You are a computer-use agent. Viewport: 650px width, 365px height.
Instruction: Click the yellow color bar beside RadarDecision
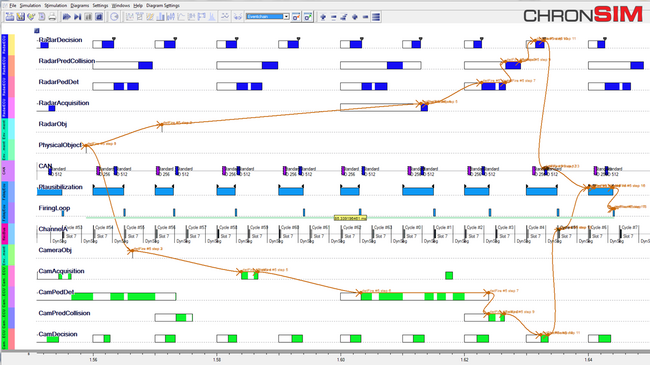pyautogui.click(x=12, y=44)
